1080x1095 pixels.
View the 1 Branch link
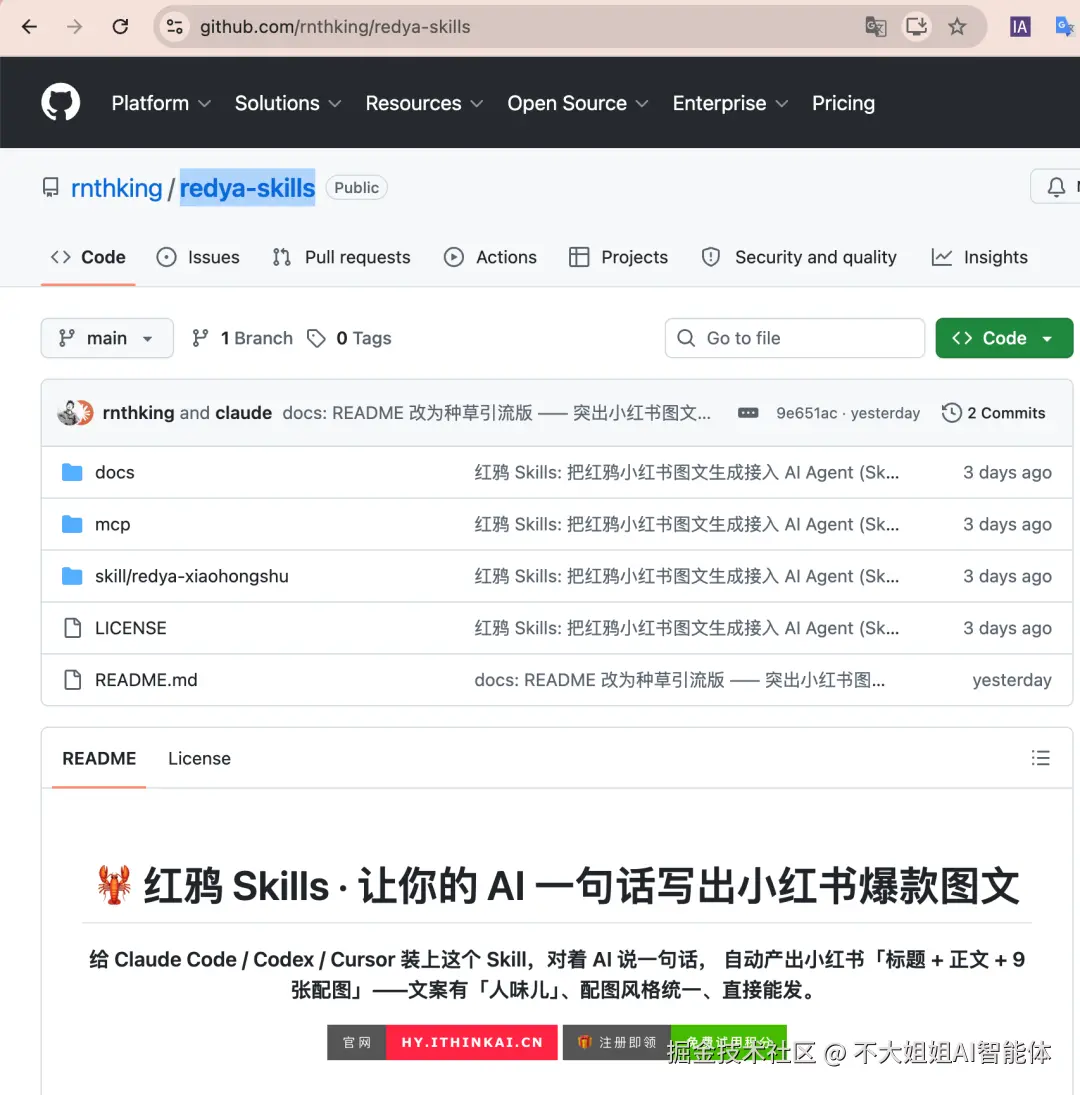[243, 338]
